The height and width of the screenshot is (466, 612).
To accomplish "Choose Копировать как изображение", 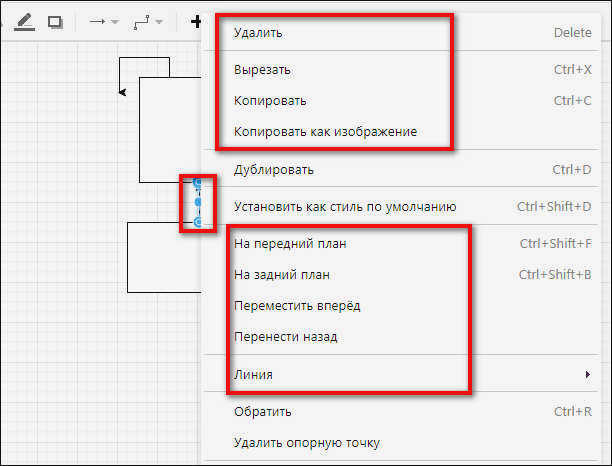I will [x=402, y=132].
